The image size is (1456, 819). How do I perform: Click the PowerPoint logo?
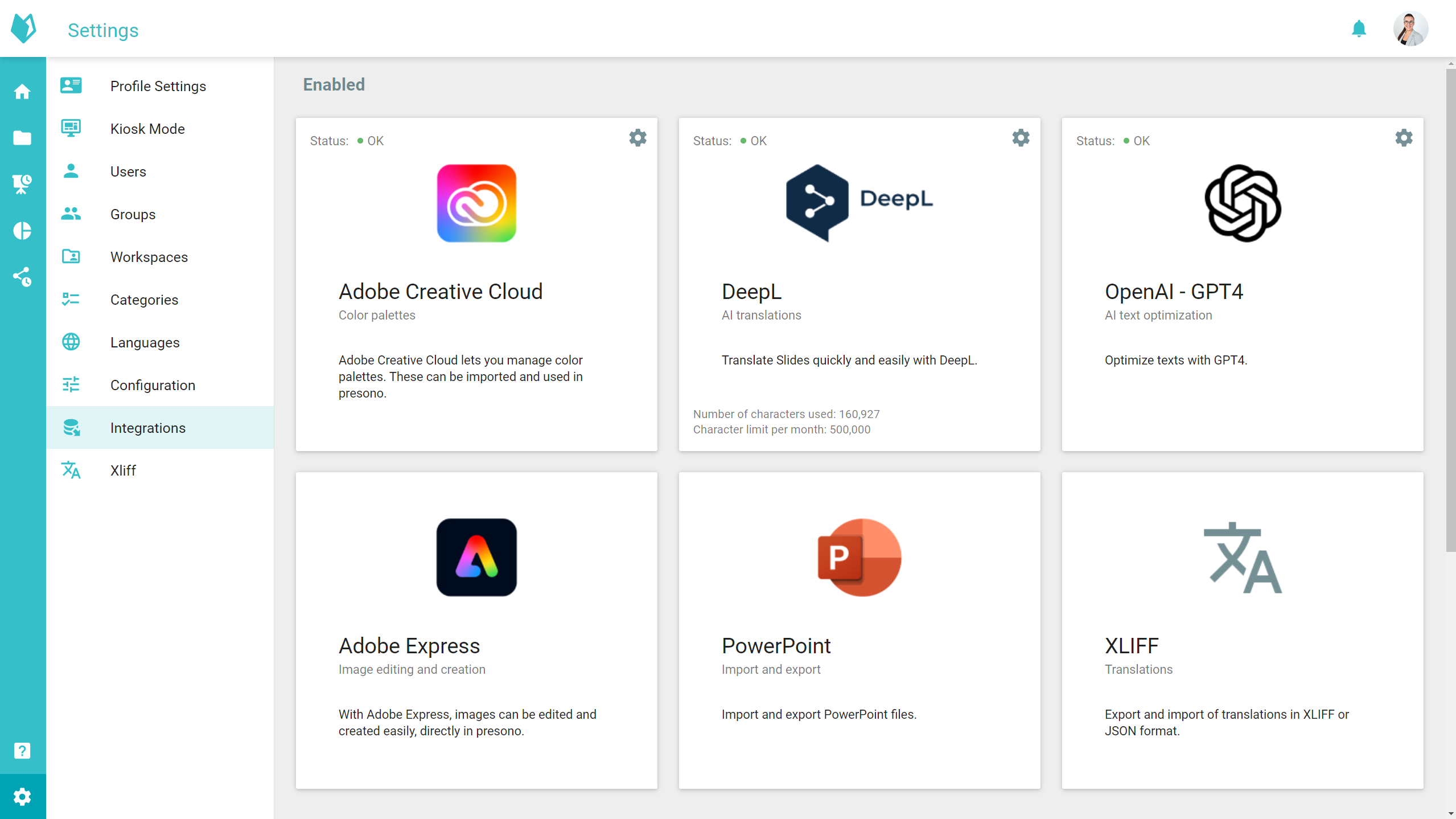(x=859, y=557)
